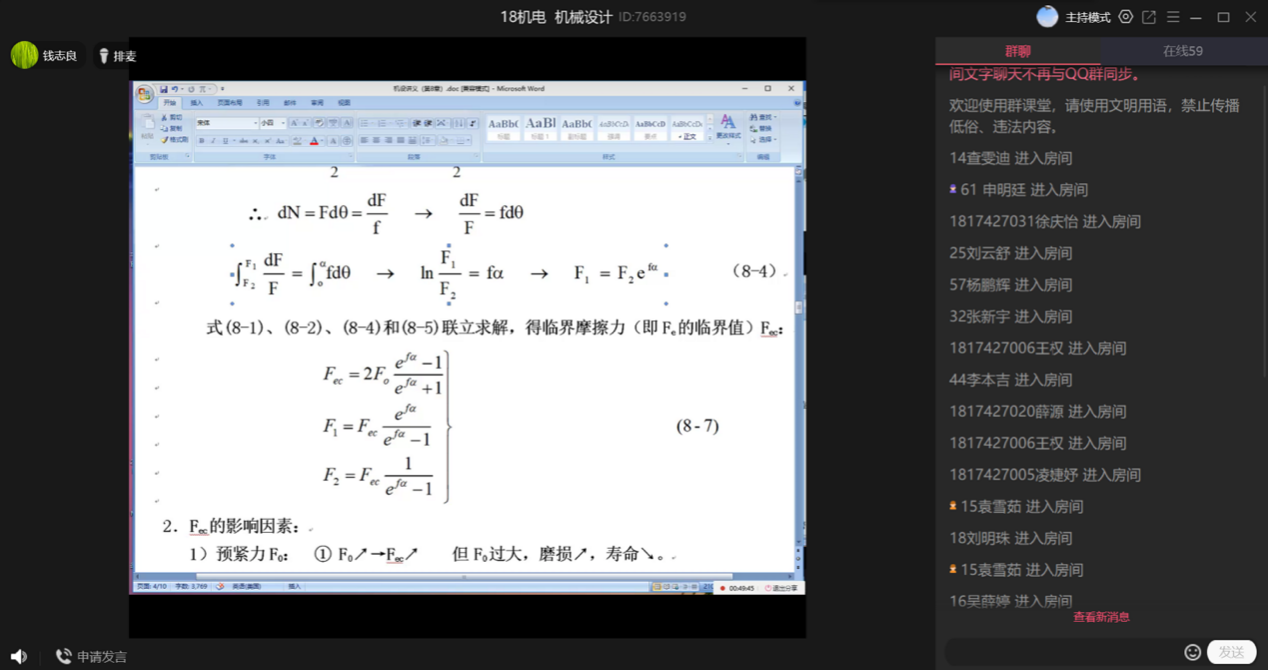1268x670 pixels.
Task: Click the 排麦 microphone queue icon
Action: tap(104, 56)
